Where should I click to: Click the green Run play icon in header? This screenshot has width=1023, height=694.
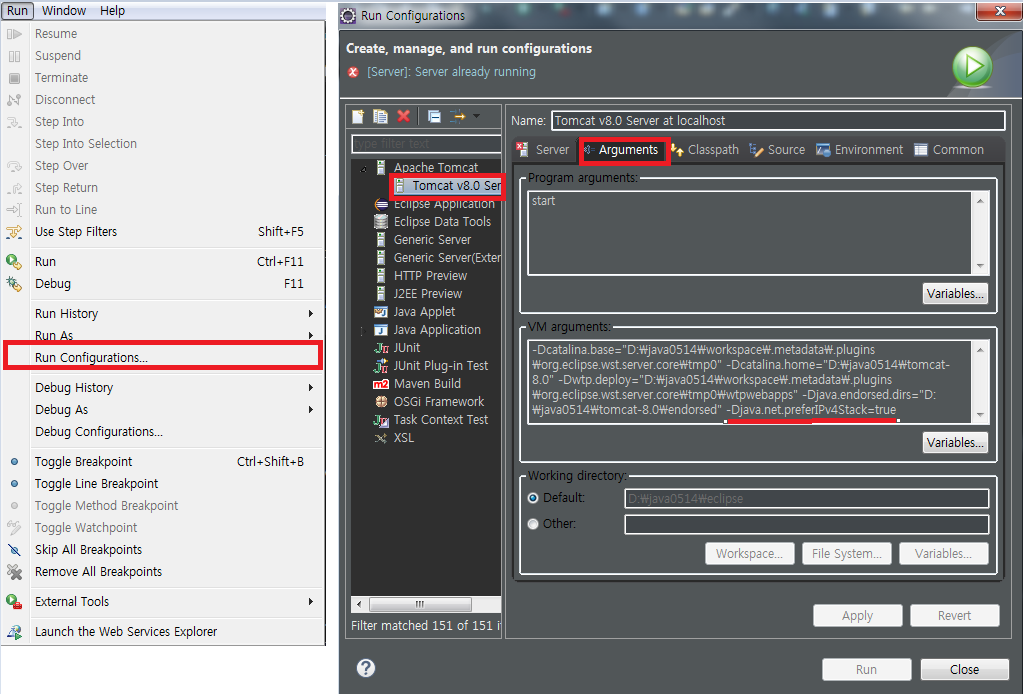[972, 67]
